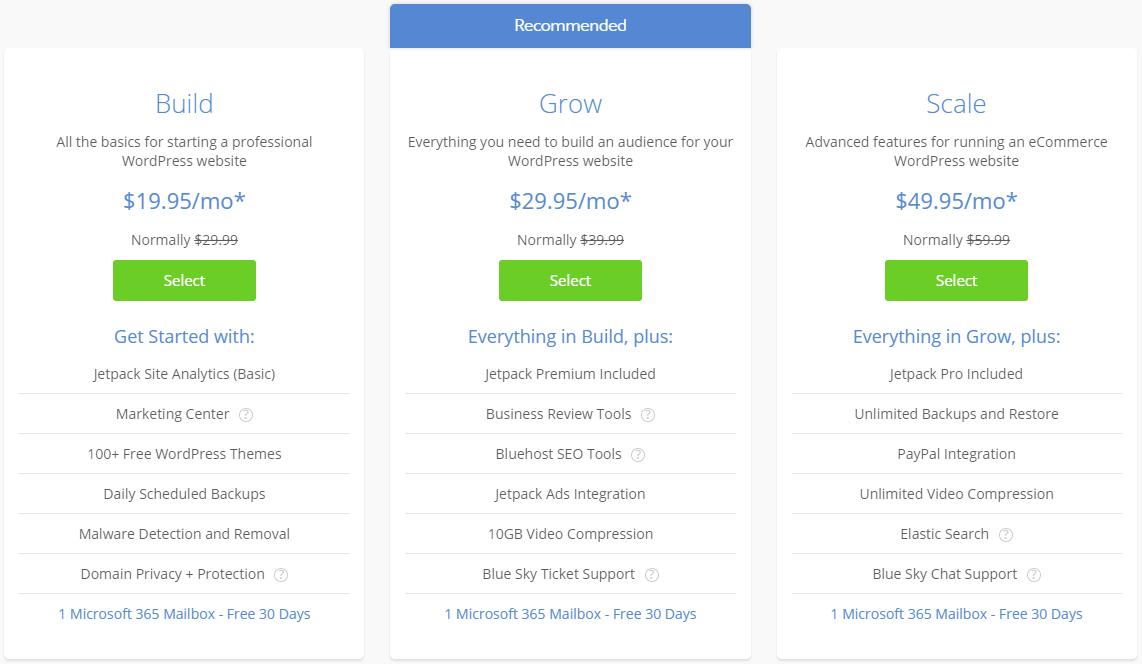Open Microsoft 365 Mailbox link in Scale plan
The width and height of the screenshot is (1142, 664).
click(x=956, y=614)
